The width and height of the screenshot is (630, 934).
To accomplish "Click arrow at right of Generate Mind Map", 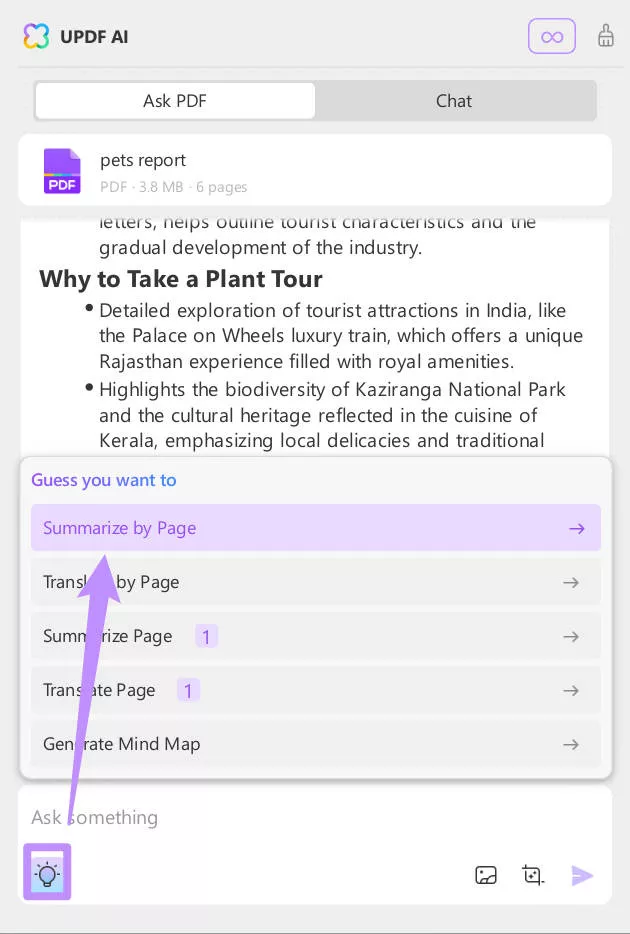I will (x=571, y=744).
